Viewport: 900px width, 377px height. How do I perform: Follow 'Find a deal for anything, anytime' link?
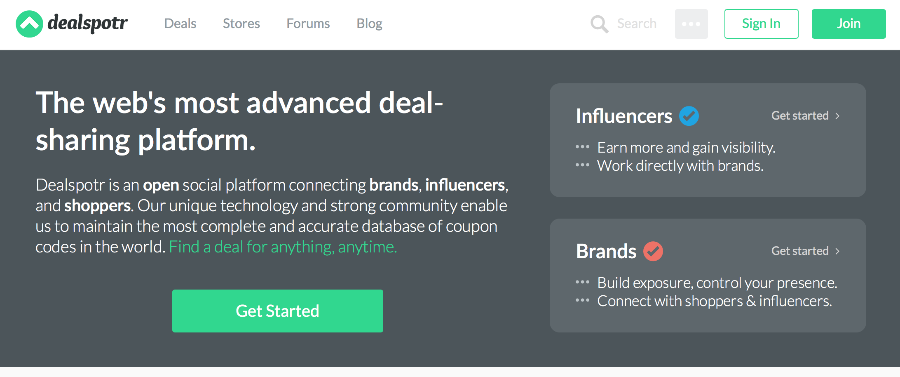[x=283, y=247]
